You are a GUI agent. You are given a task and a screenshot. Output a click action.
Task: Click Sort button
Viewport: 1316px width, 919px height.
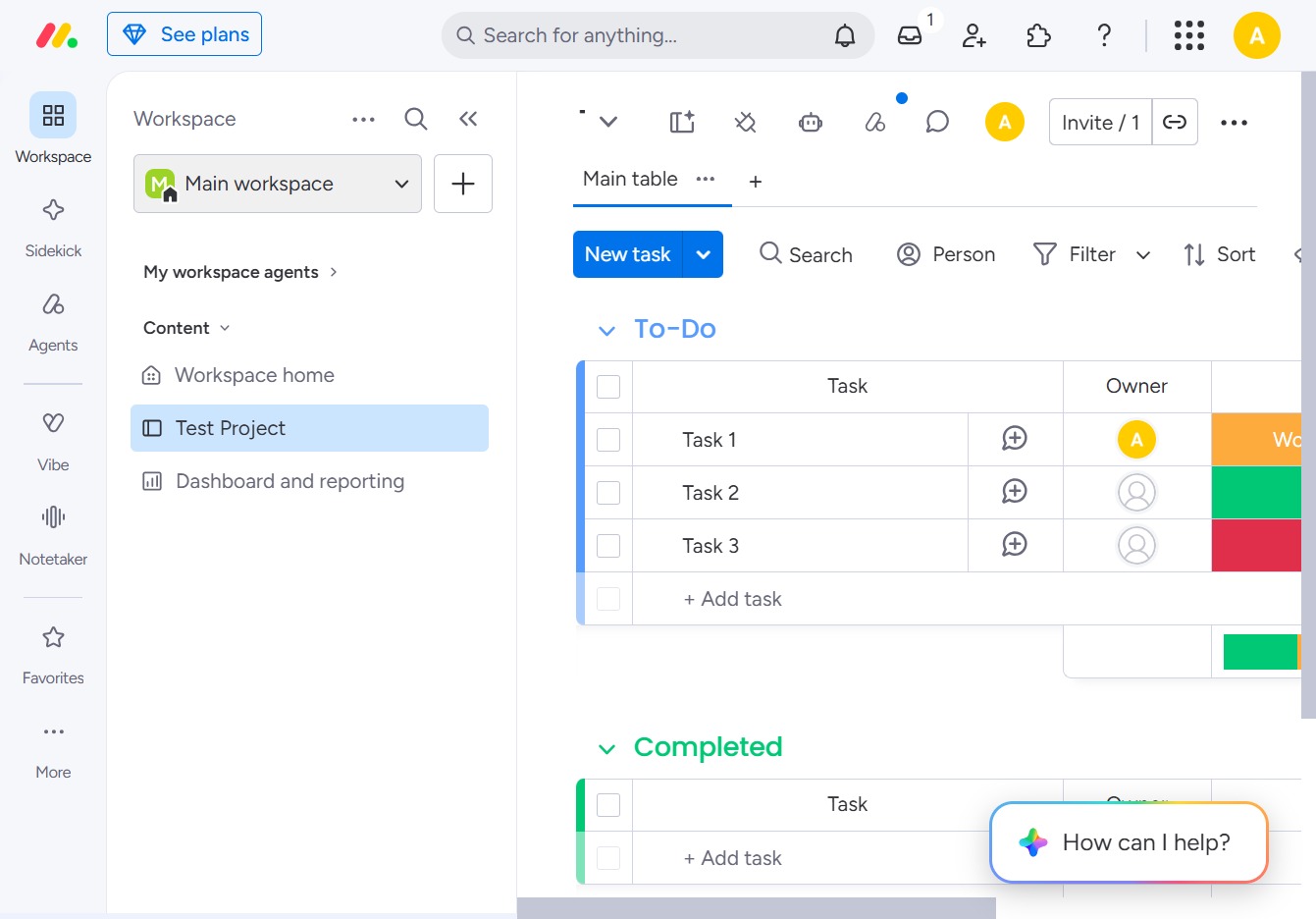coord(1219,255)
